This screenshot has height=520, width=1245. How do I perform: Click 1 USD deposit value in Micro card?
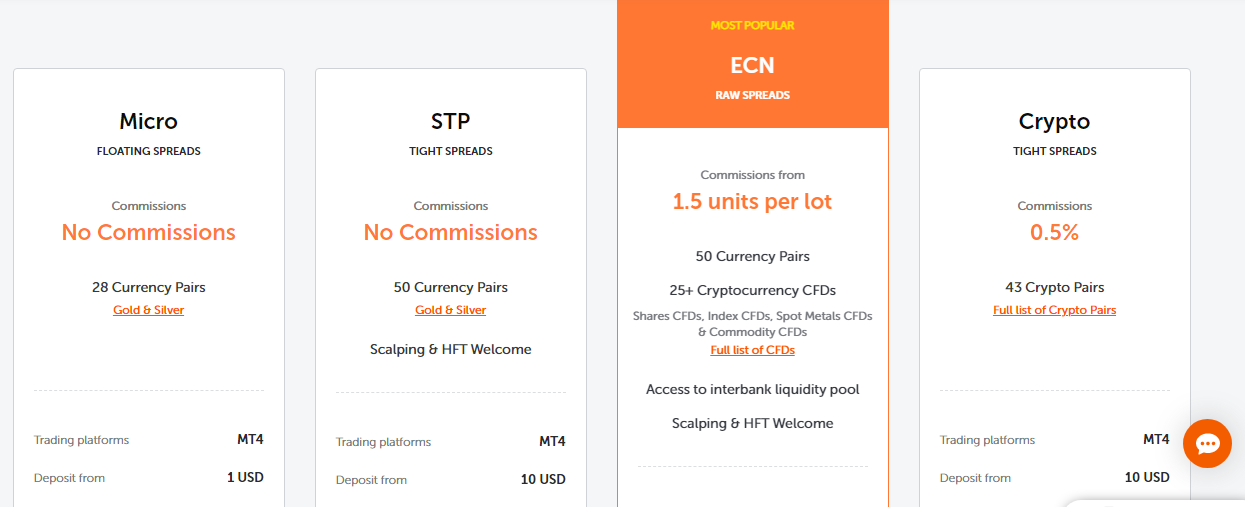[245, 477]
